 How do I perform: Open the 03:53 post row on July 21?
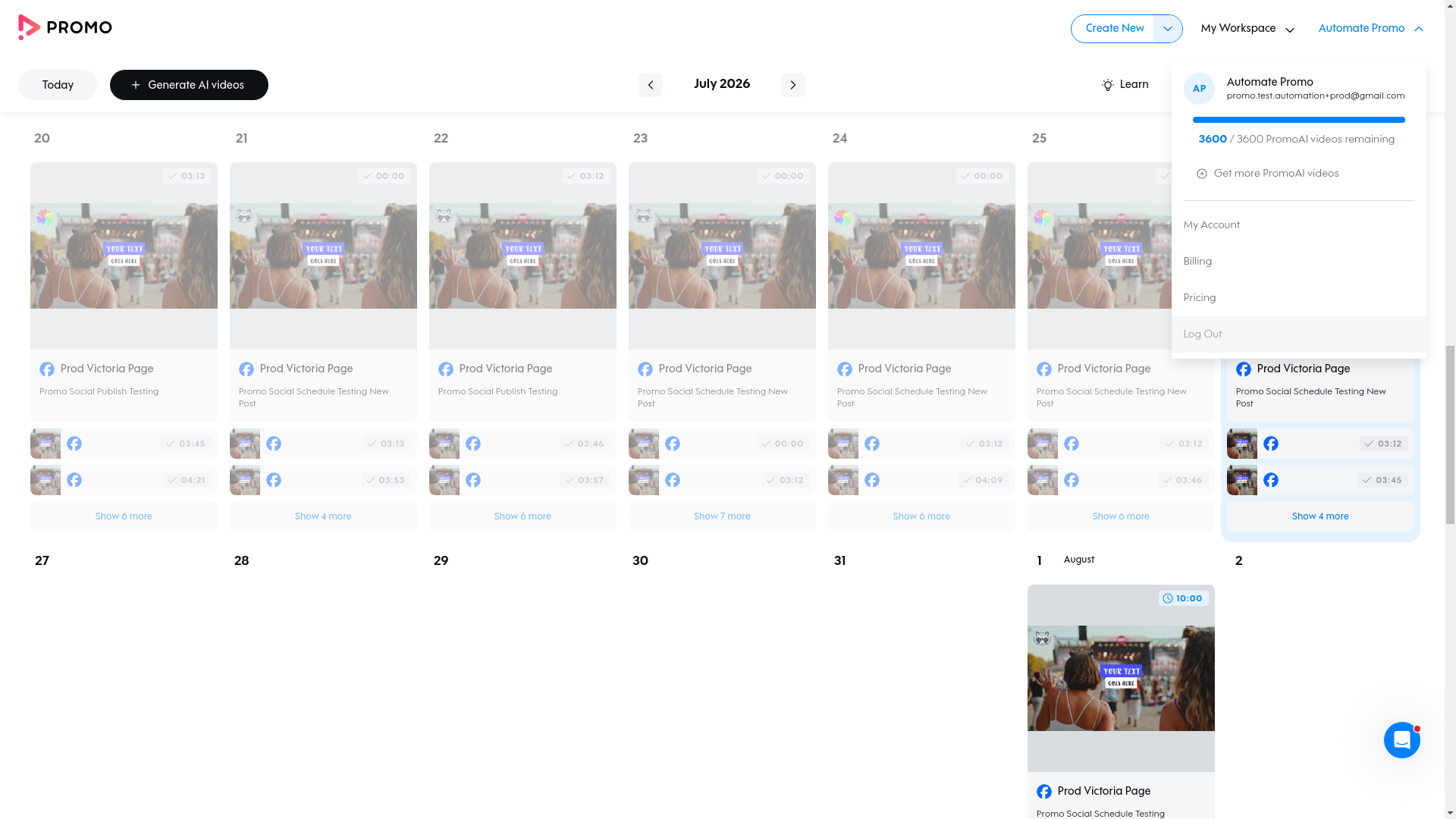323,480
